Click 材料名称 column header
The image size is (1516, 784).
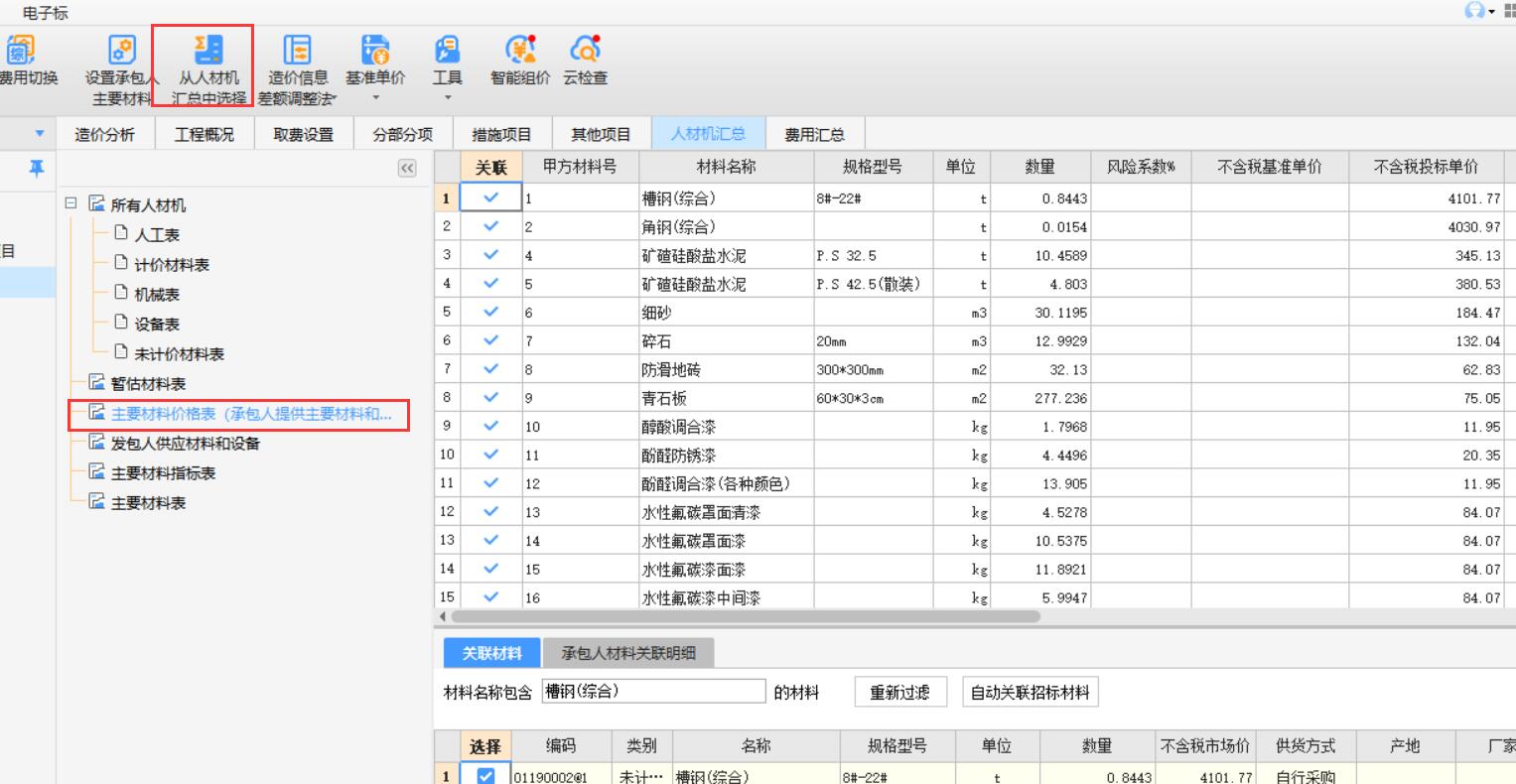726,167
